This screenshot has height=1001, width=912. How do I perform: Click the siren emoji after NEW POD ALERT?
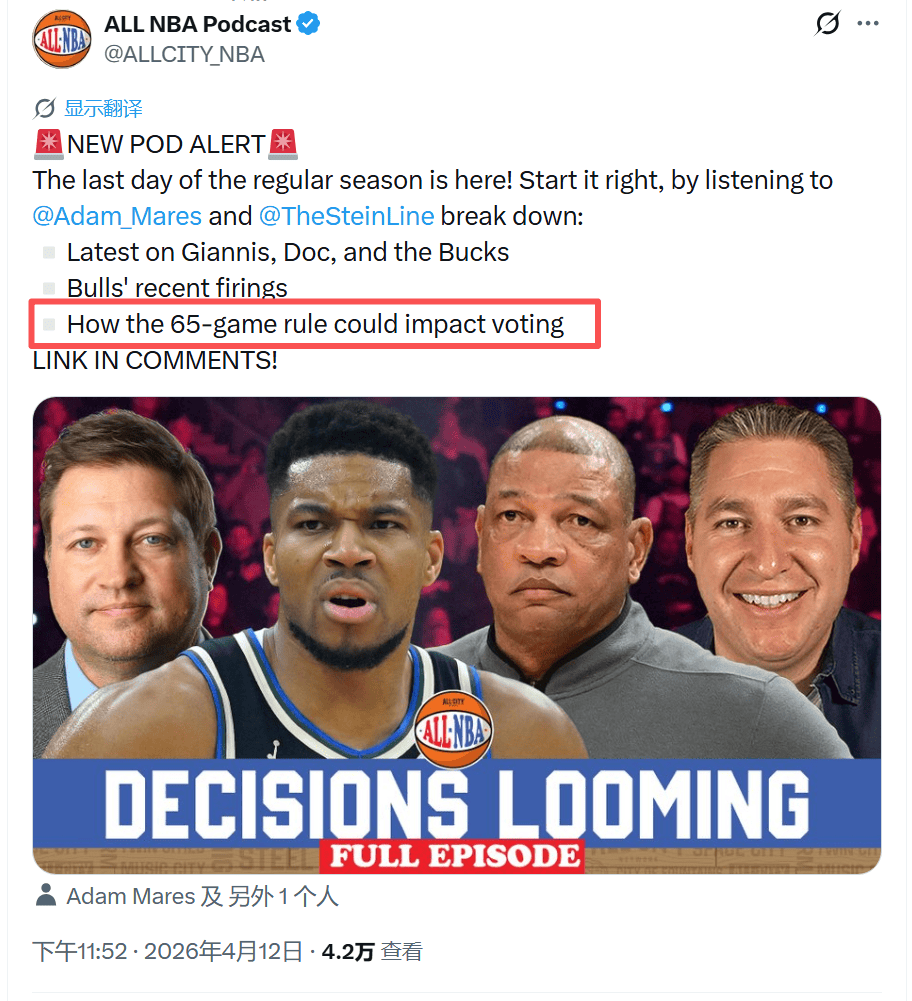coord(283,144)
